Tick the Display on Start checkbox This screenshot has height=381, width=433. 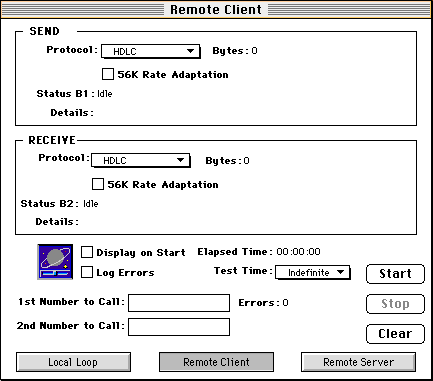pos(87,252)
